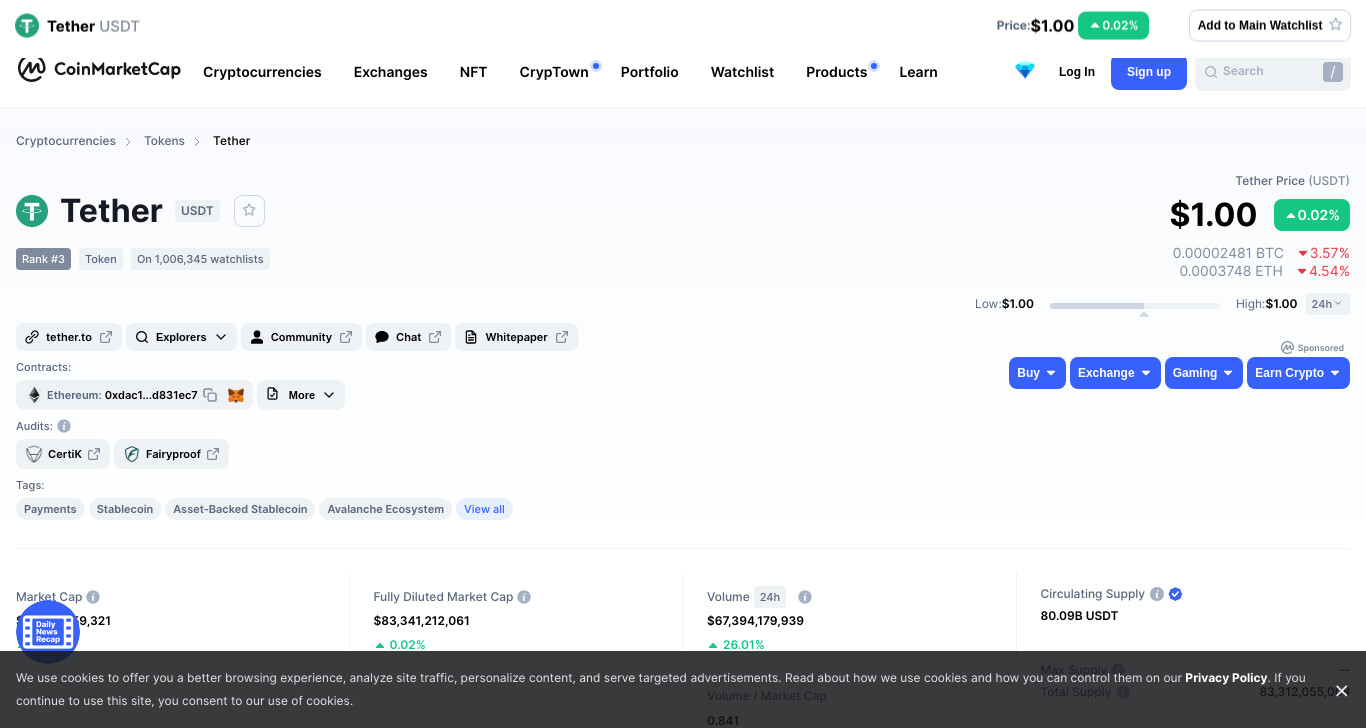Click Log In

pos(1077,72)
